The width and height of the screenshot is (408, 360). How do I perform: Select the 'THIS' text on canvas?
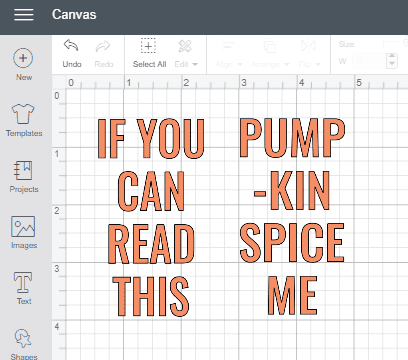(x=151, y=296)
